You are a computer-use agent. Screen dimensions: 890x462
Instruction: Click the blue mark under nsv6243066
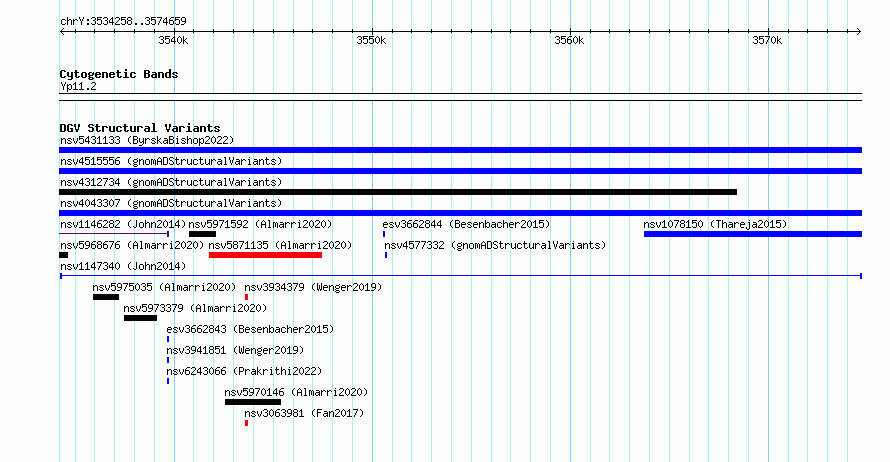coord(168,381)
